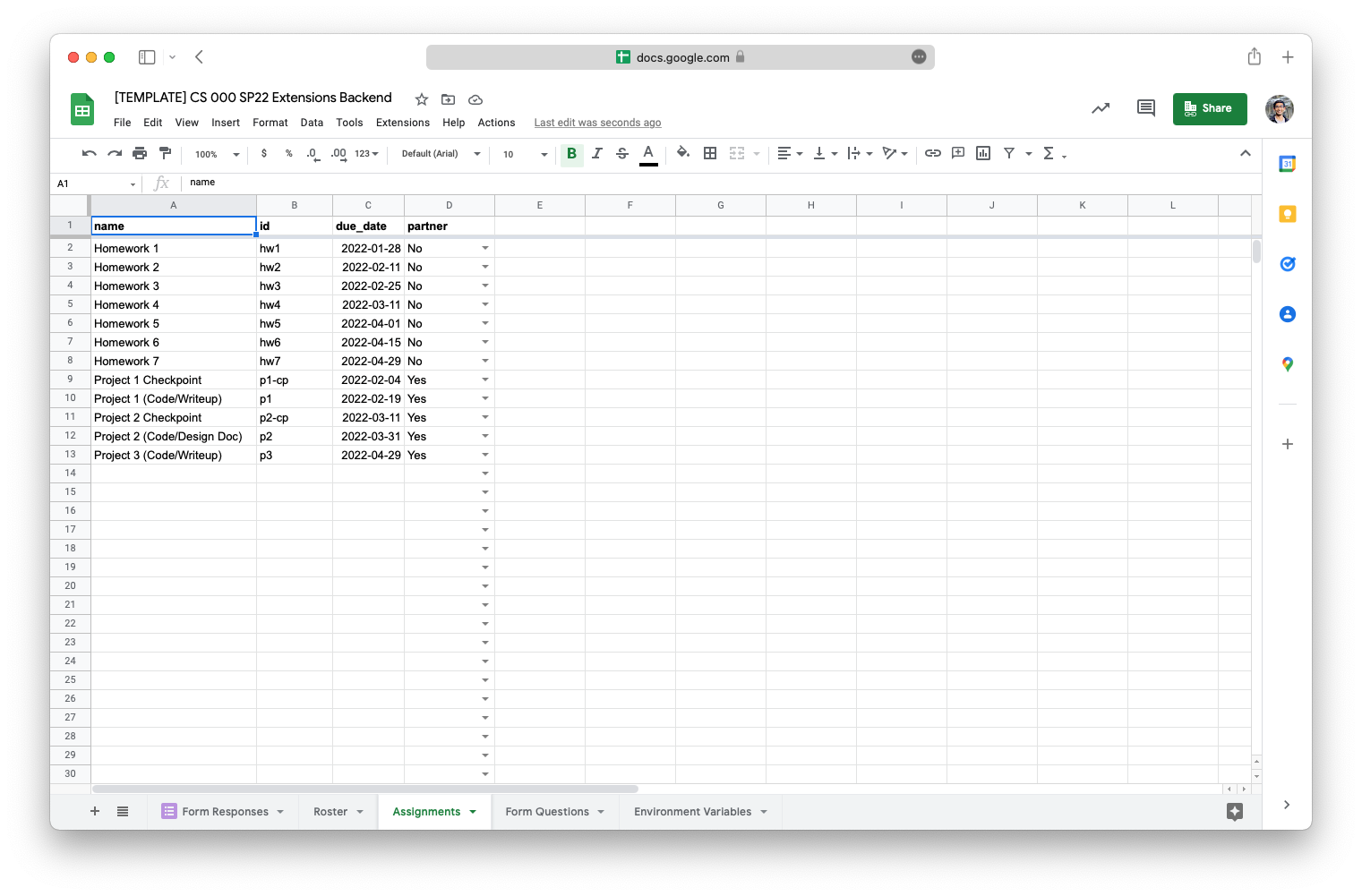The image size is (1362, 896).
Task: Open Google Tasks side panel
Action: pos(1288,264)
